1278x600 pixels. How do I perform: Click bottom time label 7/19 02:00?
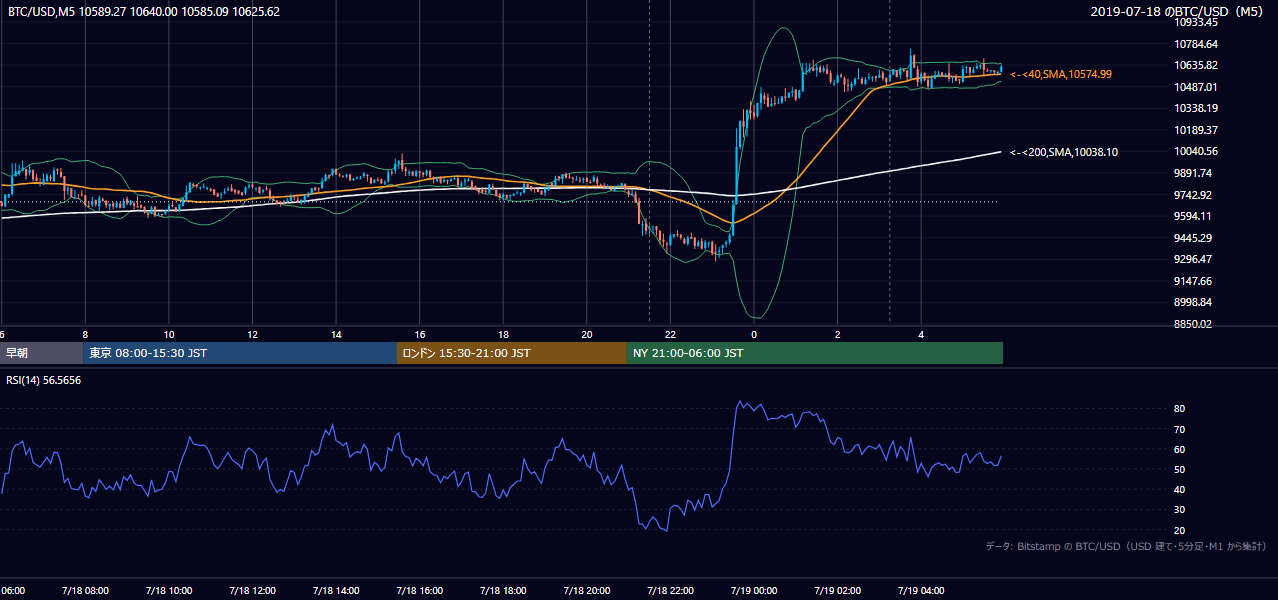836,590
